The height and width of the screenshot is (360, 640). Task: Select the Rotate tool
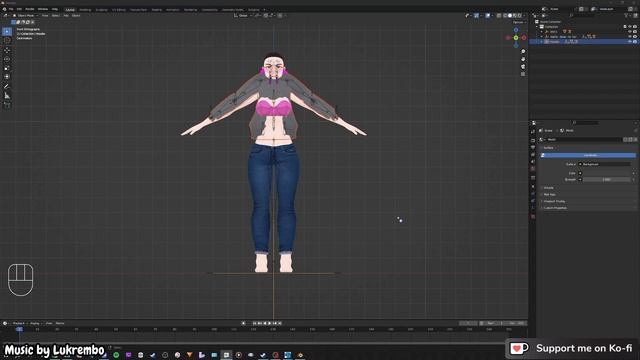point(7,59)
